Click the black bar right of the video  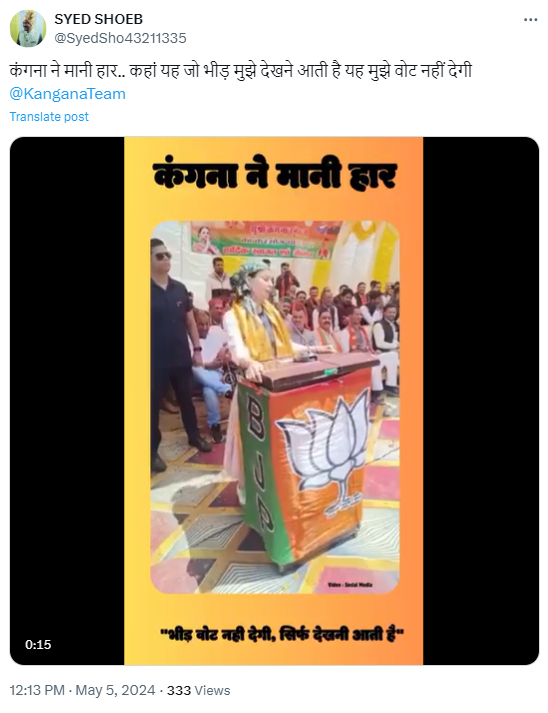pos(481,401)
